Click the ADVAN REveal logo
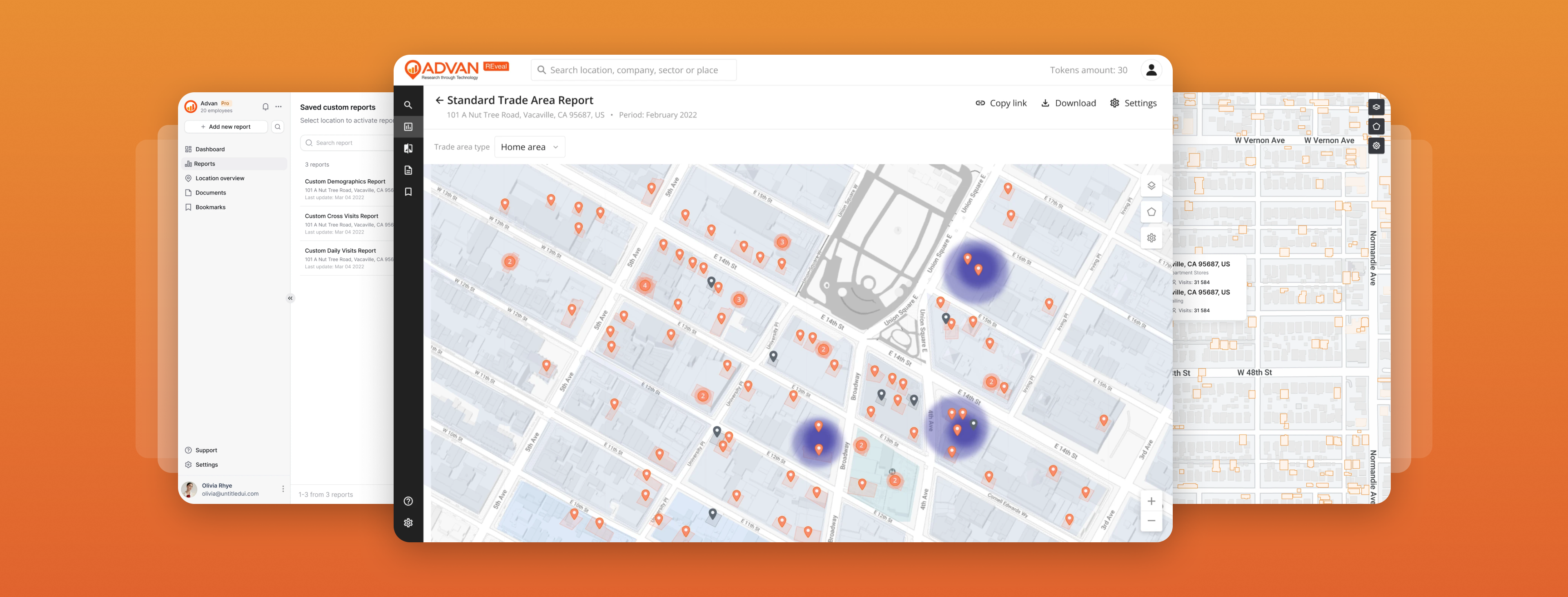The width and height of the screenshot is (1568, 597). (457, 70)
